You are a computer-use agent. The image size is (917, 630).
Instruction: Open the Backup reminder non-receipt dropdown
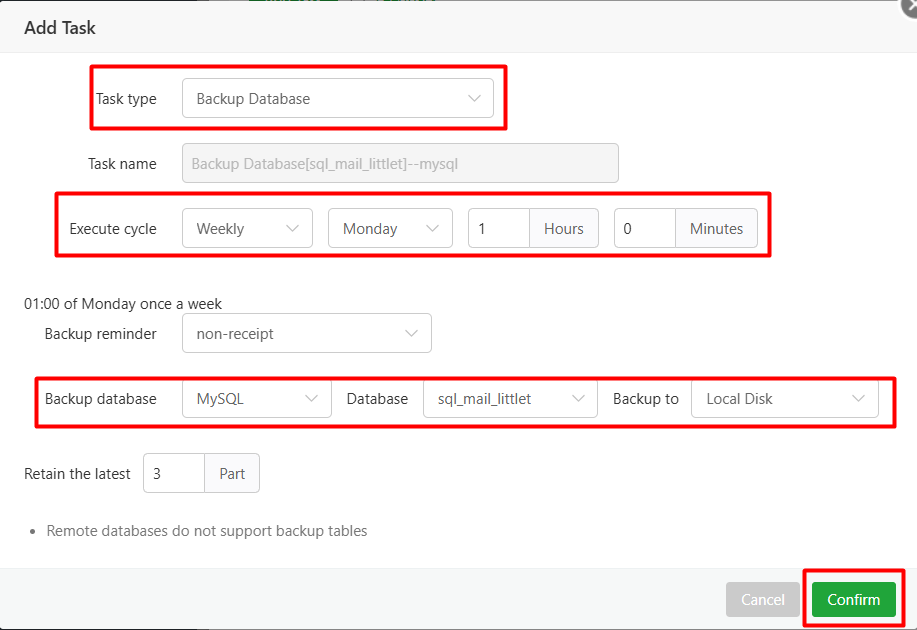(306, 334)
